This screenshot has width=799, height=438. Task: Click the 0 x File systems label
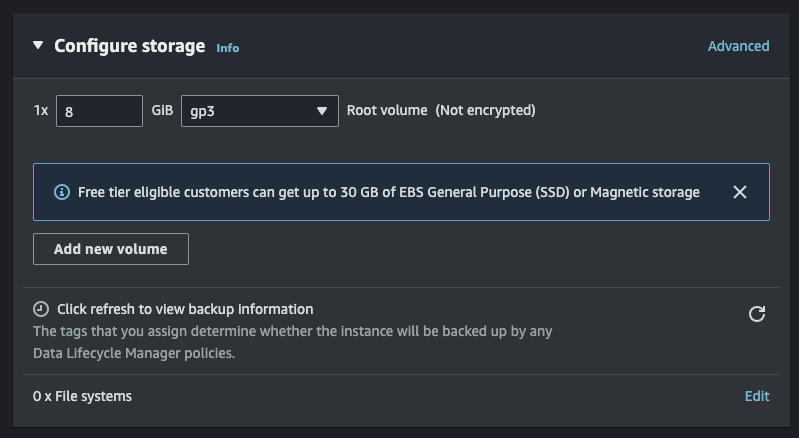click(x=82, y=396)
